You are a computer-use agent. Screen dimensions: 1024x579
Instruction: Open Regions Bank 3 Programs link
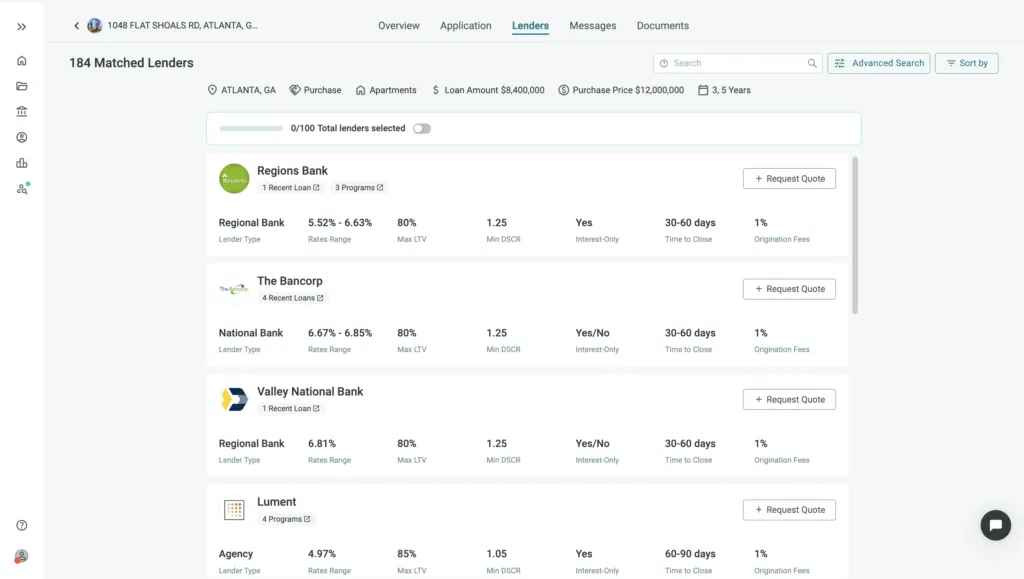(359, 188)
